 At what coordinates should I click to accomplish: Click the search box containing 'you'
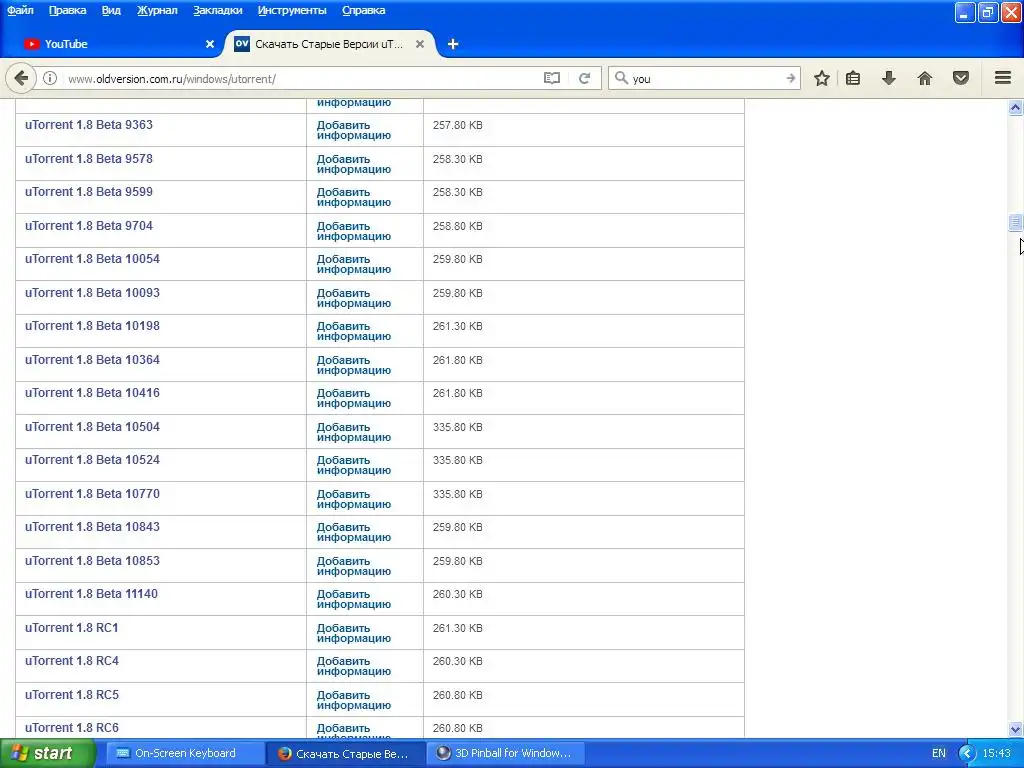click(705, 78)
